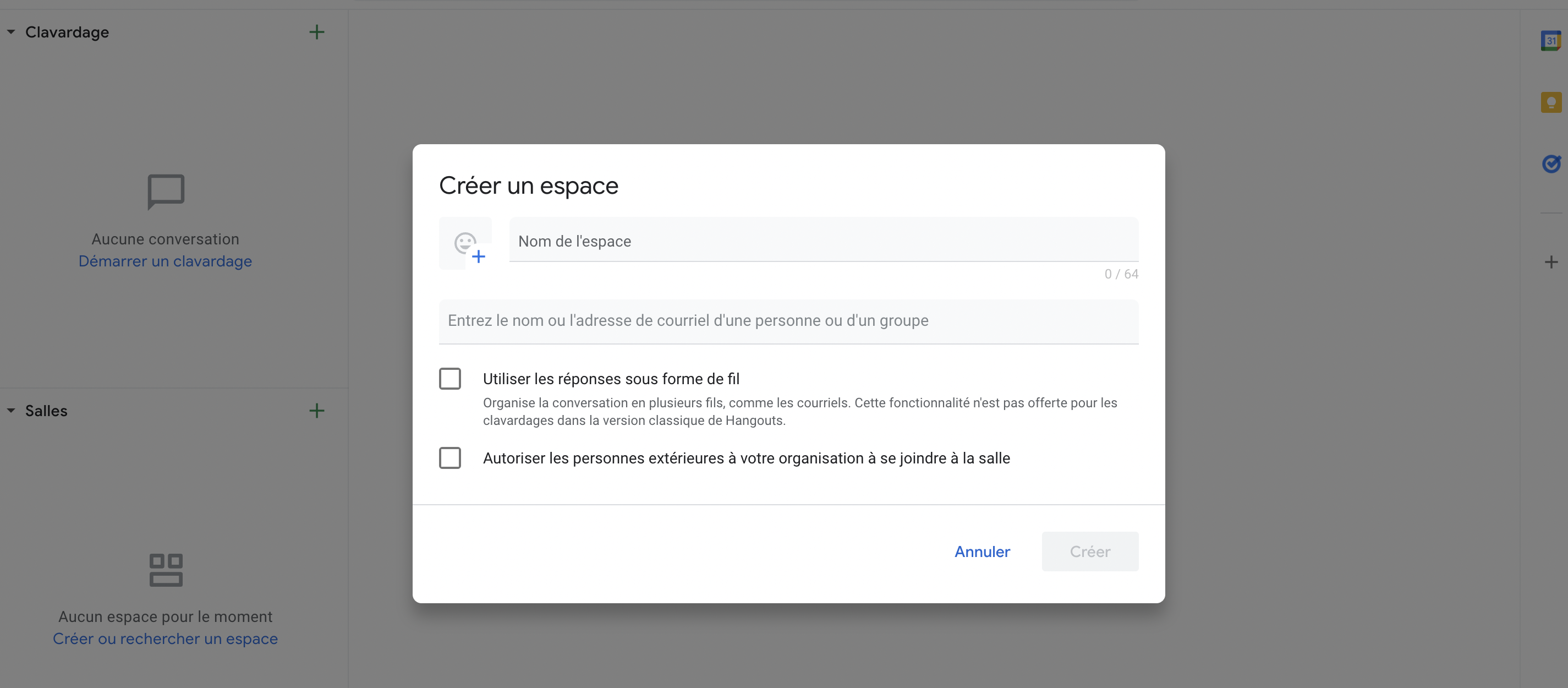Click the Créer button
The height and width of the screenshot is (688, 1568).
pyautogui.click(x=1089, y=552)
